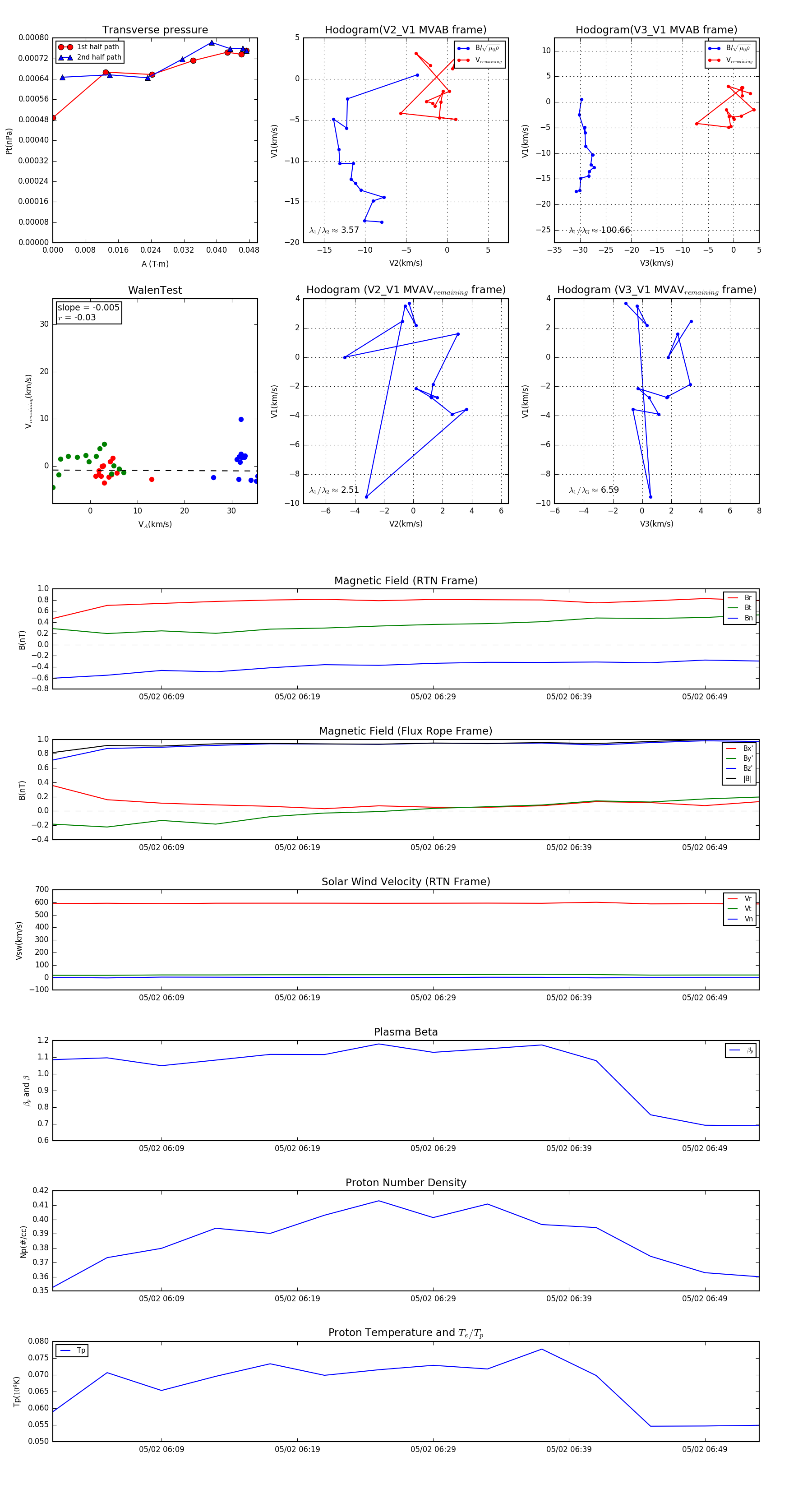Image resolution: width=812 pixels, height=1489 pixels.
Task: Select the βp legend entry in Plasma Beta
Action: click(741, 1050)
